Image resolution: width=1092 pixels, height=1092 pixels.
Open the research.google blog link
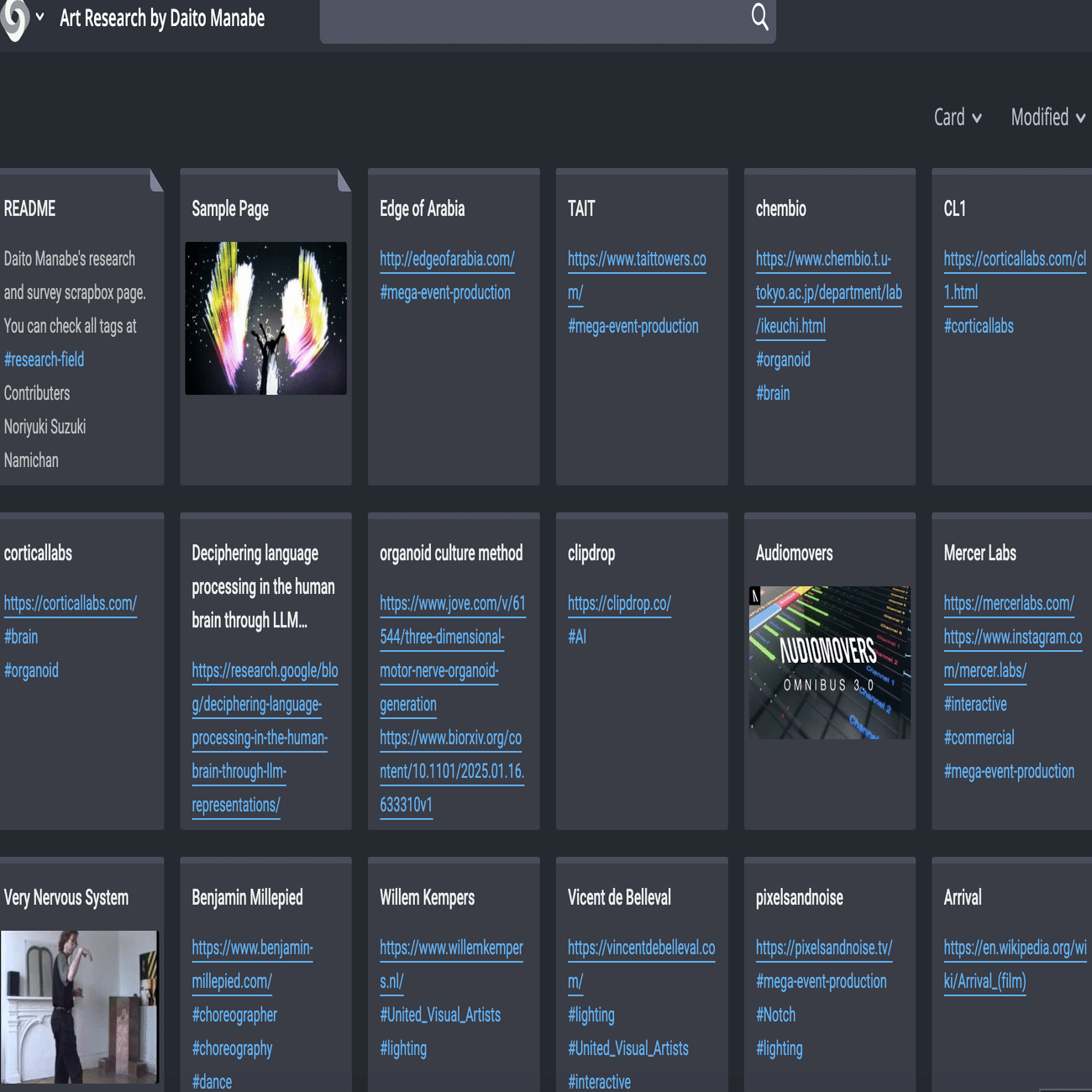click(265, 738)
